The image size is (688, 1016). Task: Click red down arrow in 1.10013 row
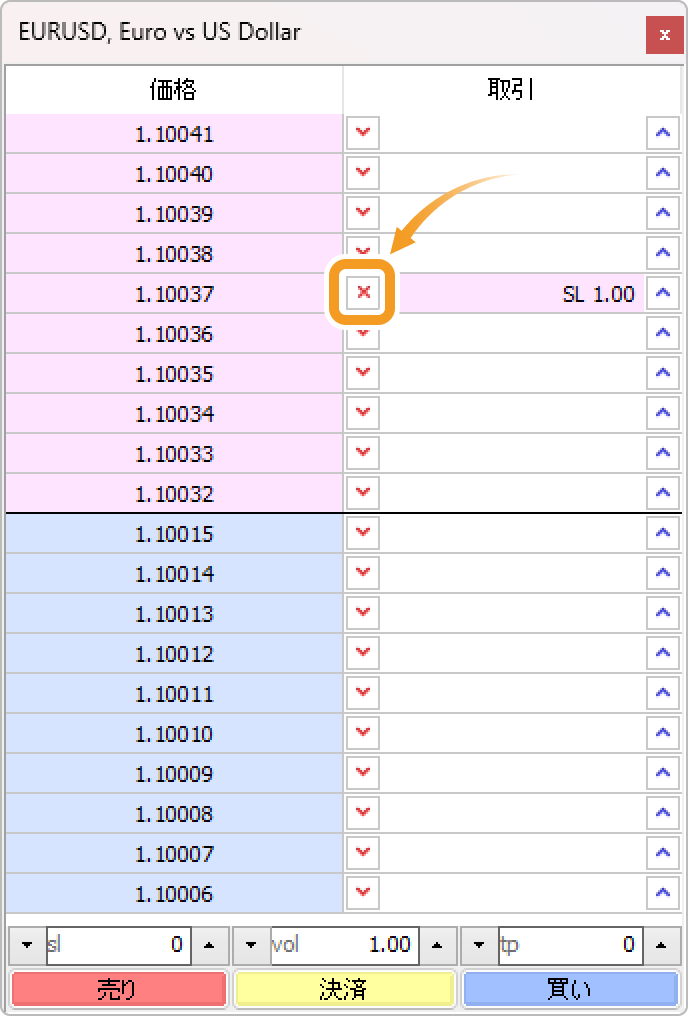pyautogui.click(x=363, y=613)
